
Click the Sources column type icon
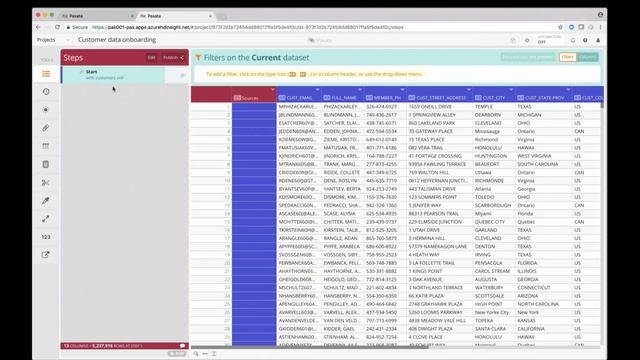237,98
